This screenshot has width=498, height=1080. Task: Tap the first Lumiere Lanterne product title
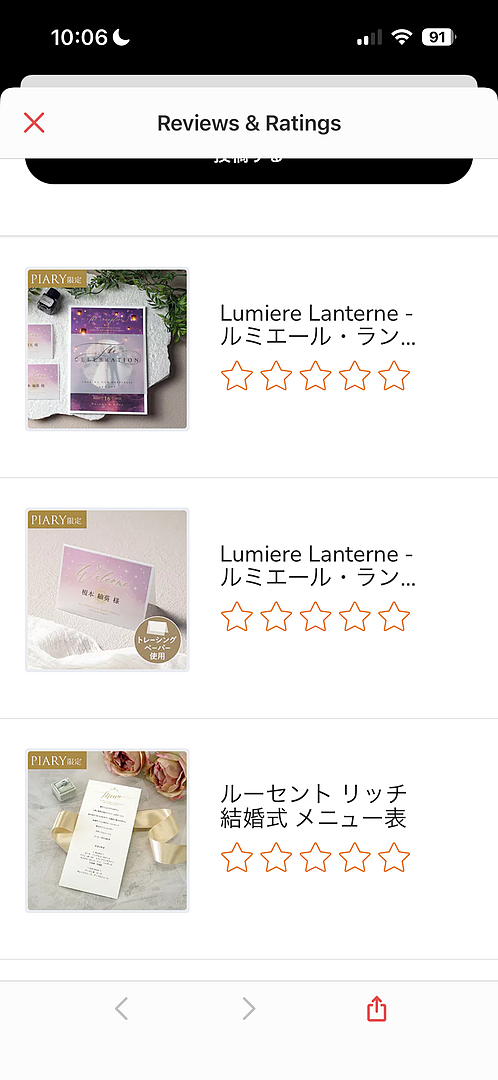coord(318,326)
